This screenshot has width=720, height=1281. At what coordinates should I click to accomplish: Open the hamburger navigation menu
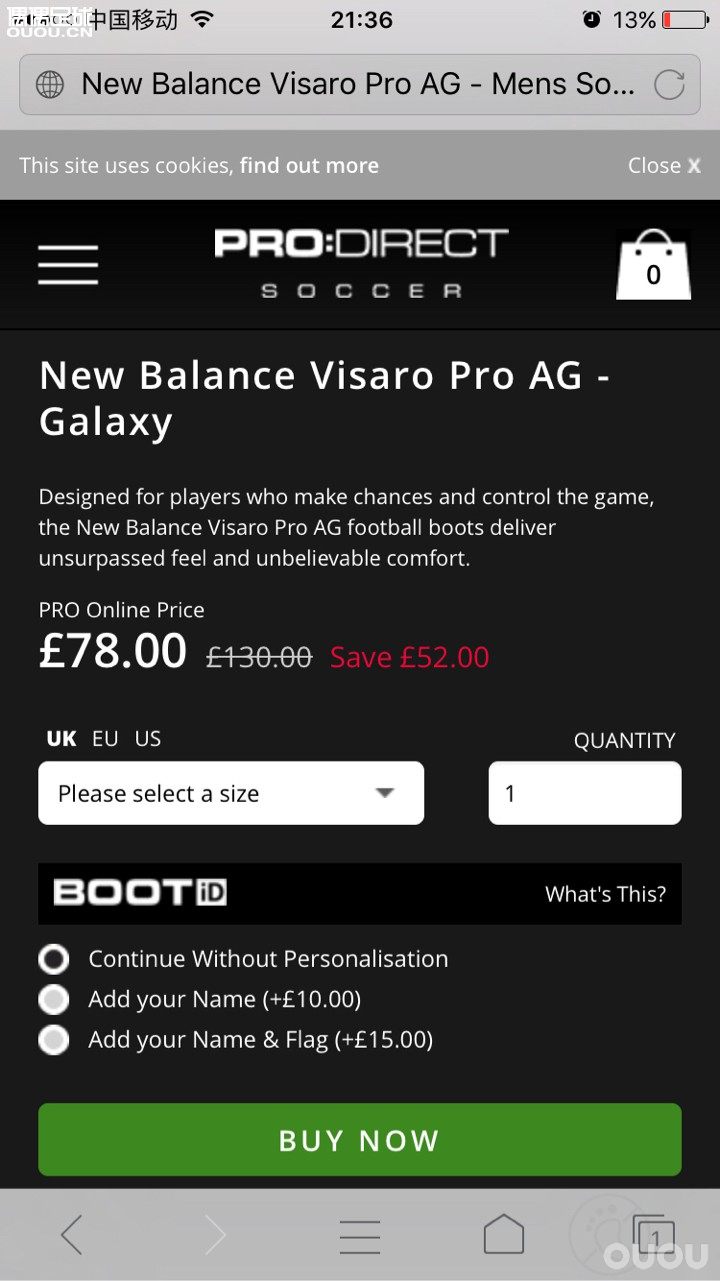pyautogui.click(x=67, y=264)
